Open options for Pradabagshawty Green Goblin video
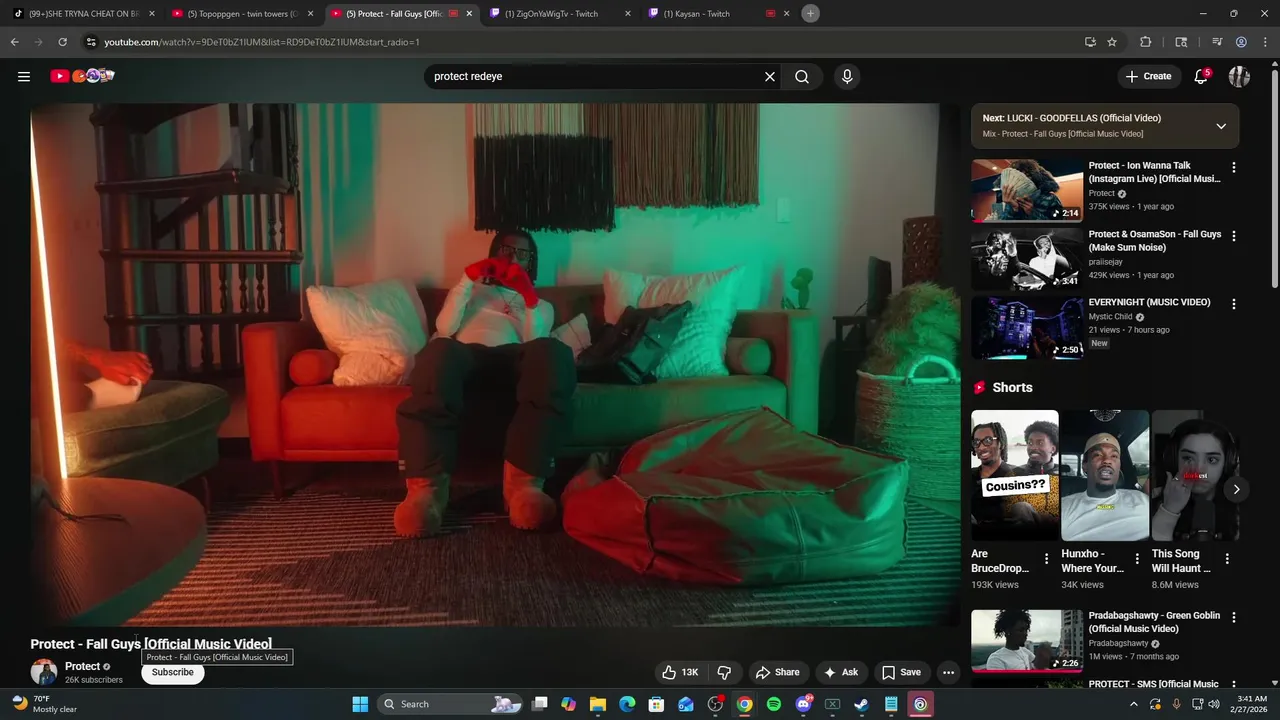The image size is (1280, 720). click(x=1233, y=618)
